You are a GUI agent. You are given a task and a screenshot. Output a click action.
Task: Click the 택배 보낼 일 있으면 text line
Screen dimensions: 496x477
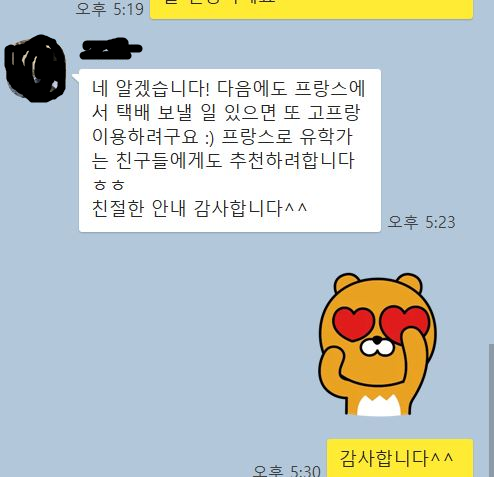[x=226, y=113]
